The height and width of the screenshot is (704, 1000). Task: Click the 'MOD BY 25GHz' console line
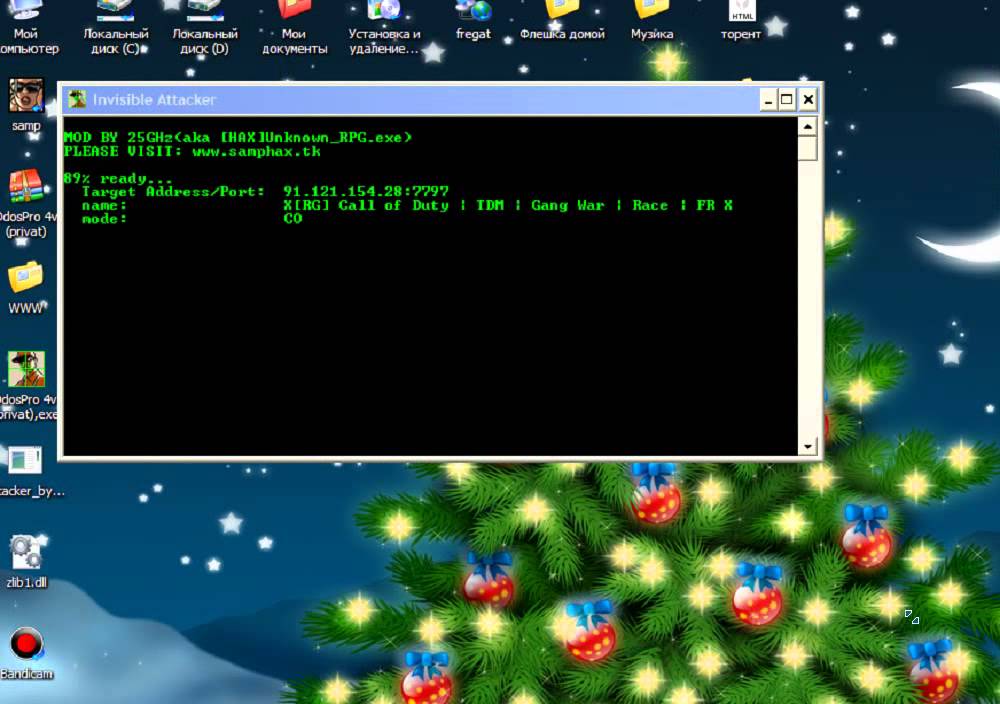[238, 137]
